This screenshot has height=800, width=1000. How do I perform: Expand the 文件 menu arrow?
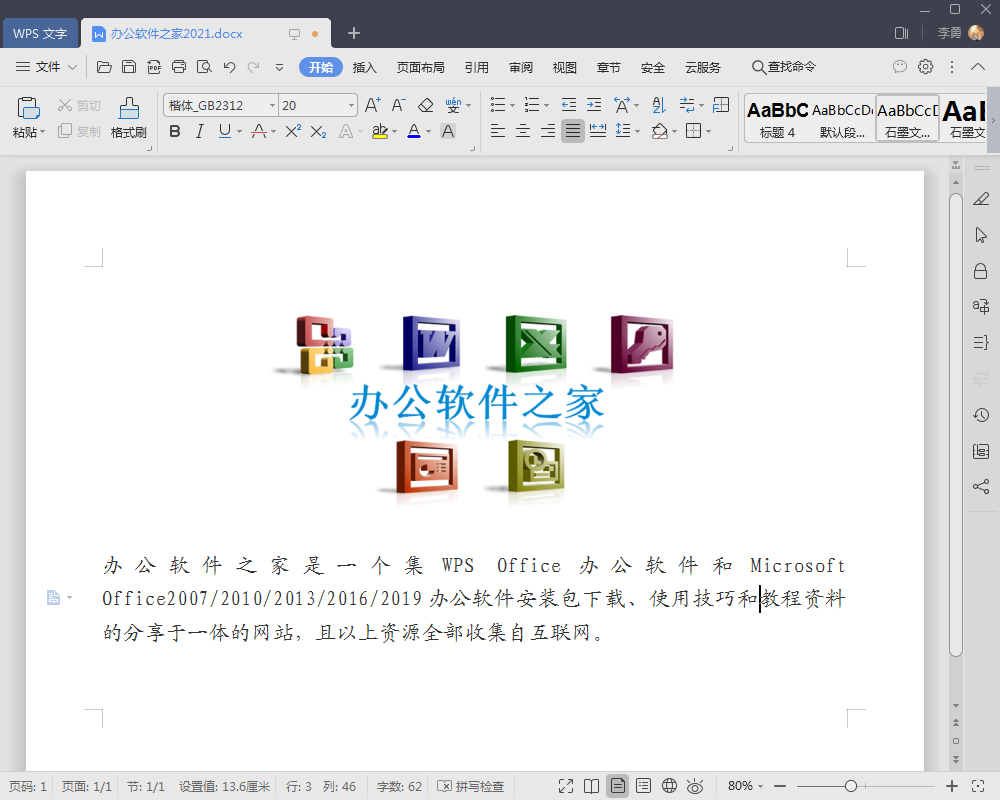72,67
